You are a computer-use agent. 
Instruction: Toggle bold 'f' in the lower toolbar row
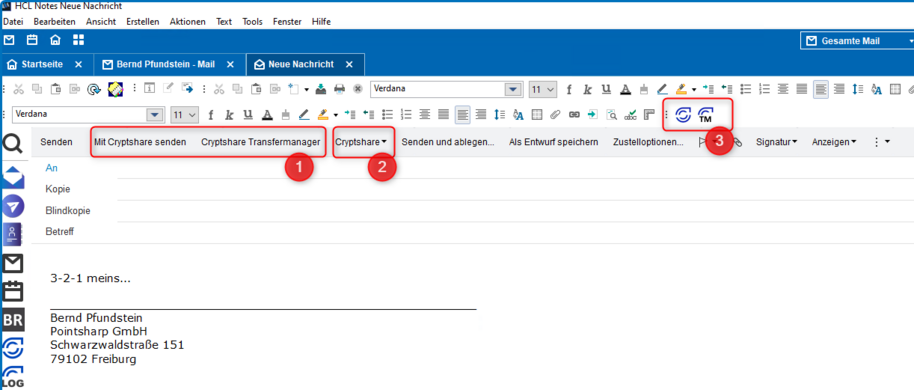point(212,114)
